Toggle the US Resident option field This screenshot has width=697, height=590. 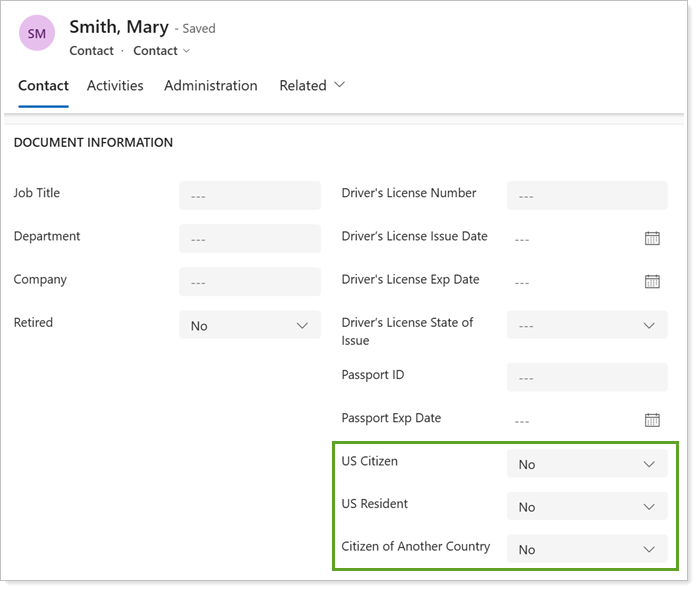point(586,507)
